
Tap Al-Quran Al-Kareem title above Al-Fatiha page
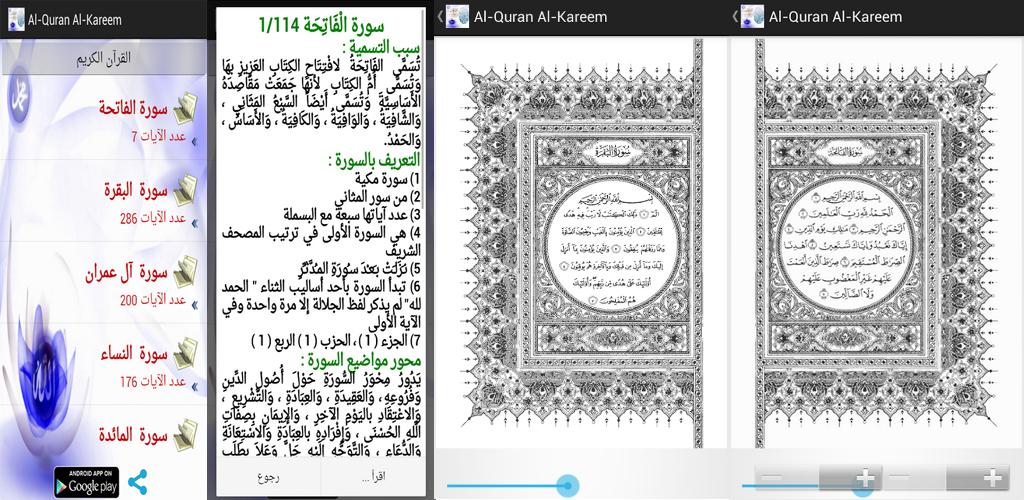[x=835, y=16]
